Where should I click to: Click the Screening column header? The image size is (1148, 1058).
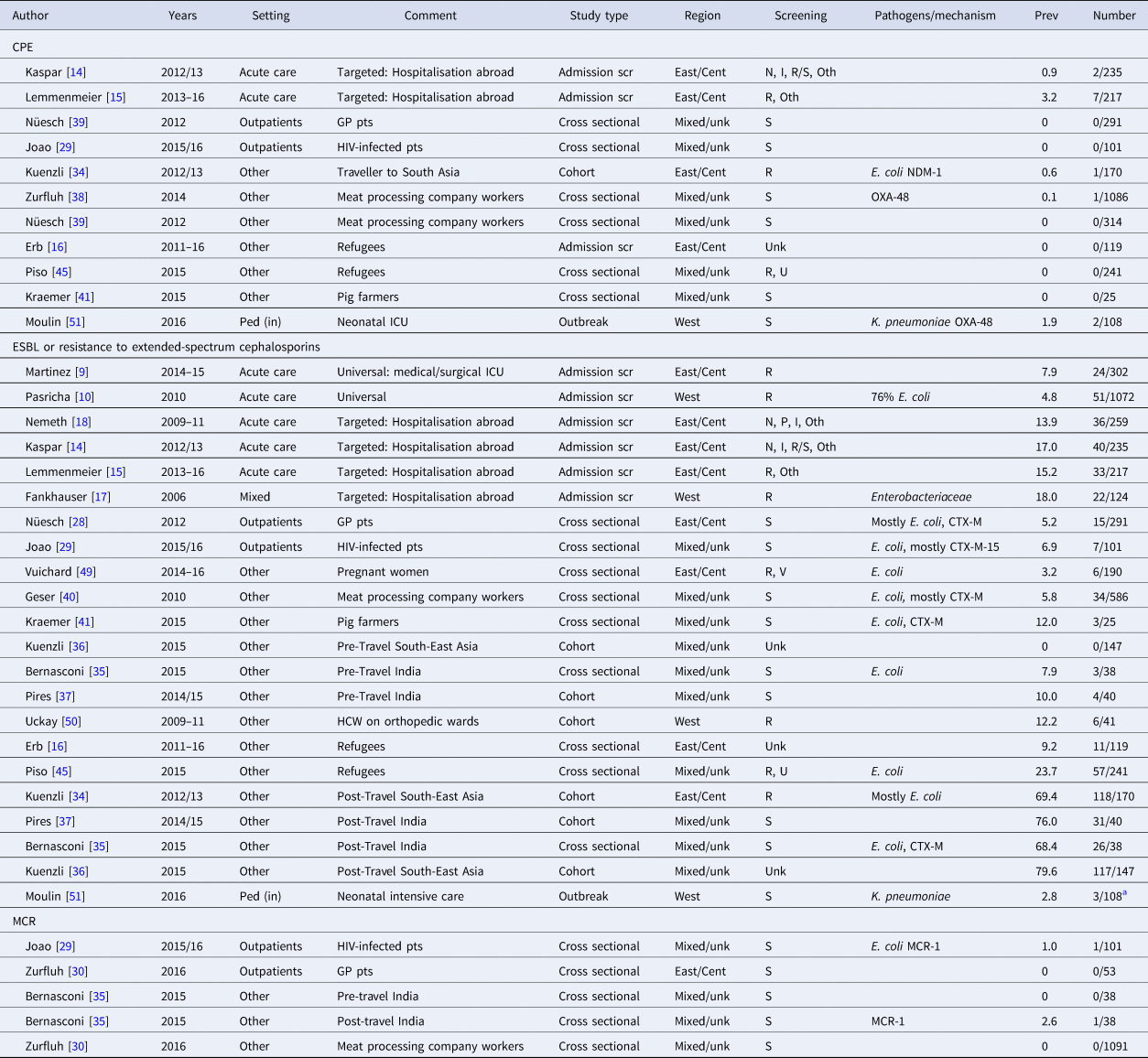tap(800, 16)
